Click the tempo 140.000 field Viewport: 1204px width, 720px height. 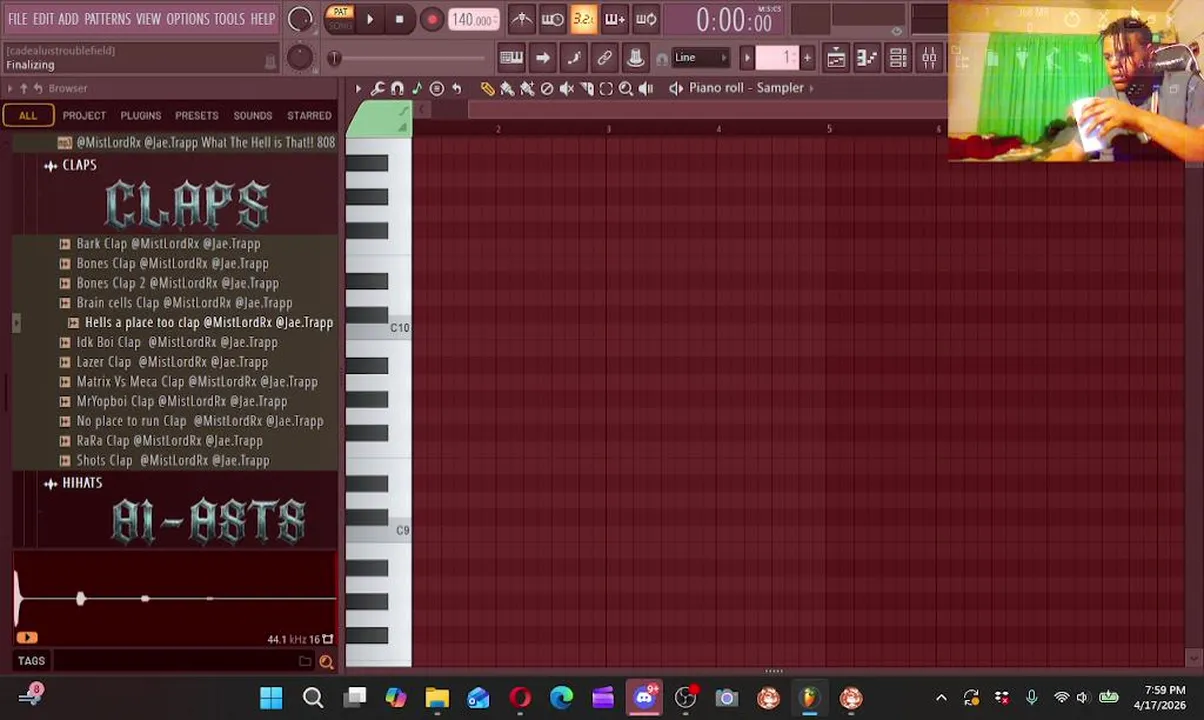[x=472, y=19]
